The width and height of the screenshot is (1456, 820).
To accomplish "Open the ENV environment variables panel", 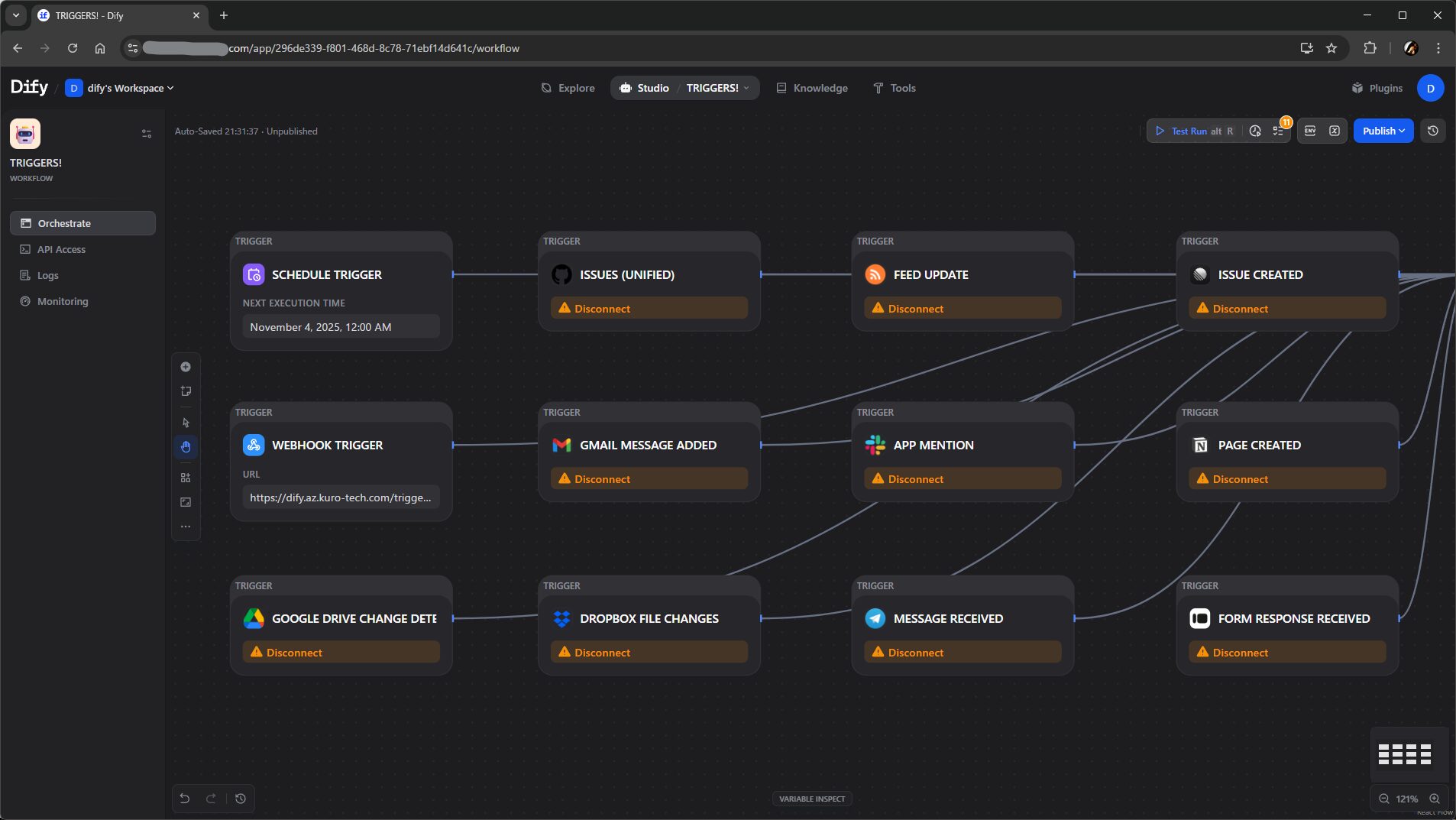I will pos(1310,131).
